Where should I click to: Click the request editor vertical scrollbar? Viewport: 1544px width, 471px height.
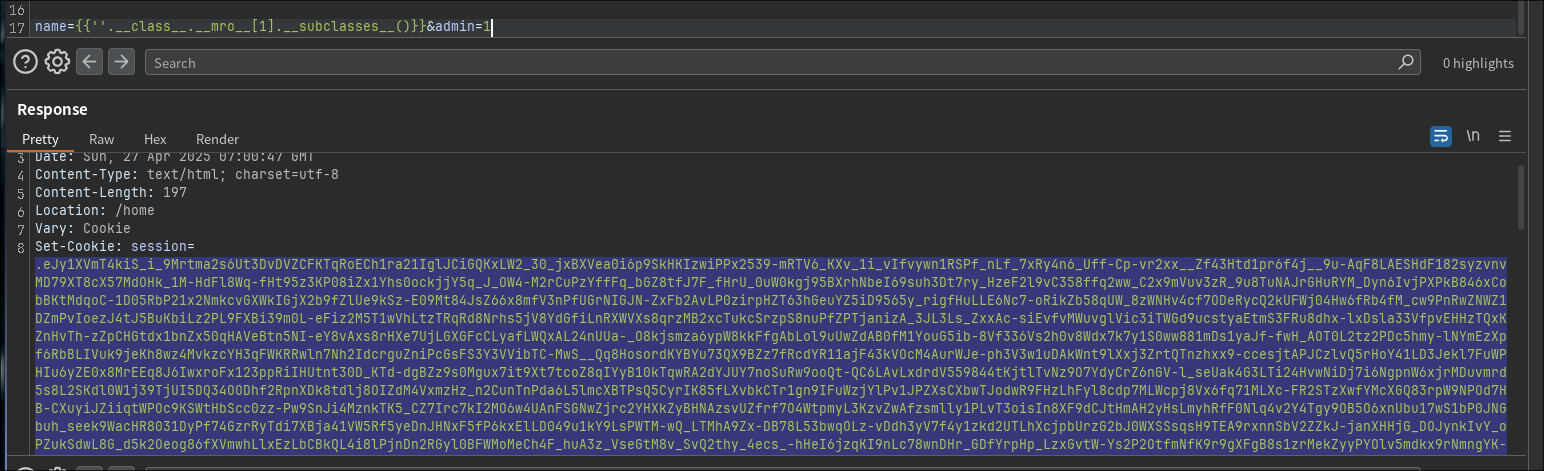1522,18
